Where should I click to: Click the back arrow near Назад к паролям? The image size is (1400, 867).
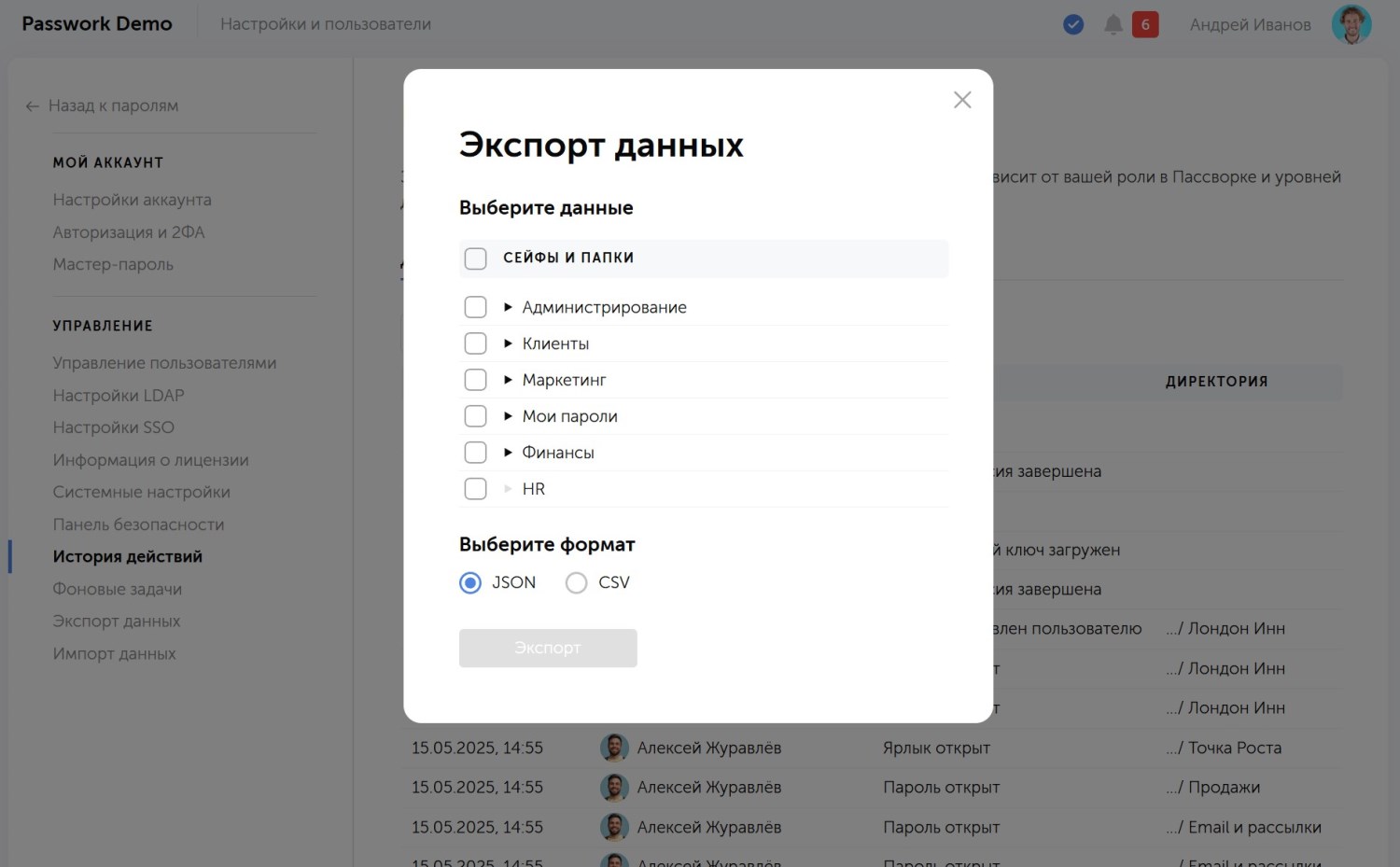[x=33, y=106]
